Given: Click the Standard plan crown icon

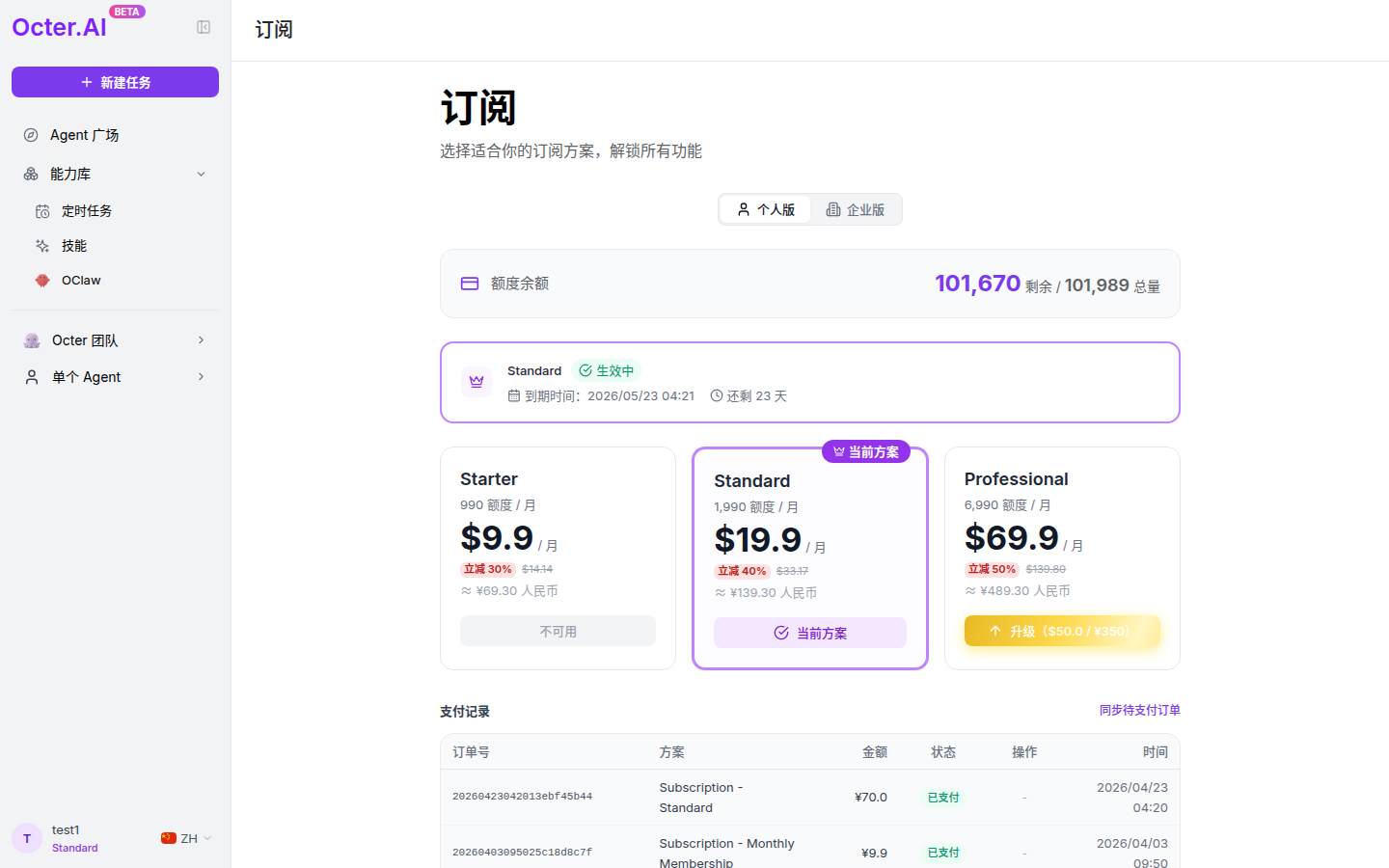Looking at the screenshot, I should pyautogui.click(x=477, y=382).
